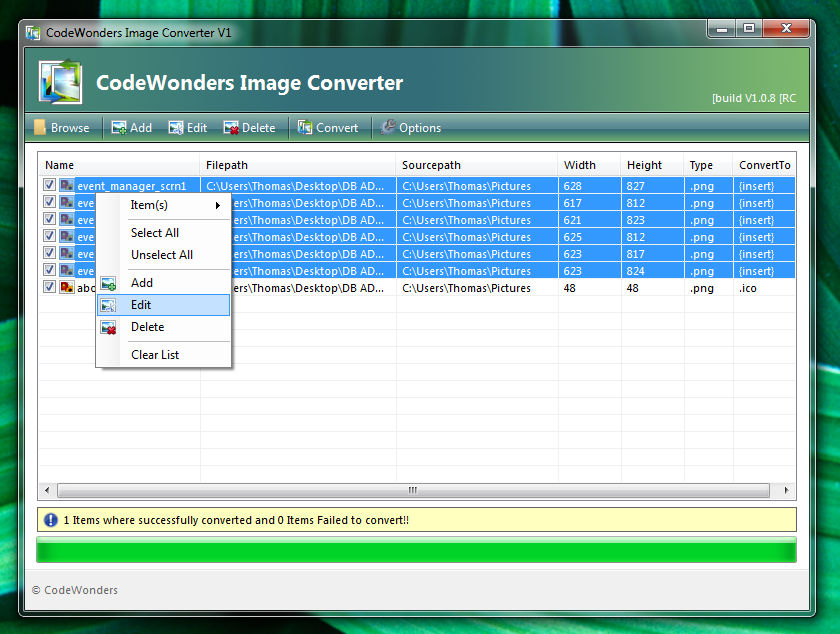This screenshot has width=840, height=634.
Task: Click the right scroll arrow of the list
Action: click(x=789, y=490)
